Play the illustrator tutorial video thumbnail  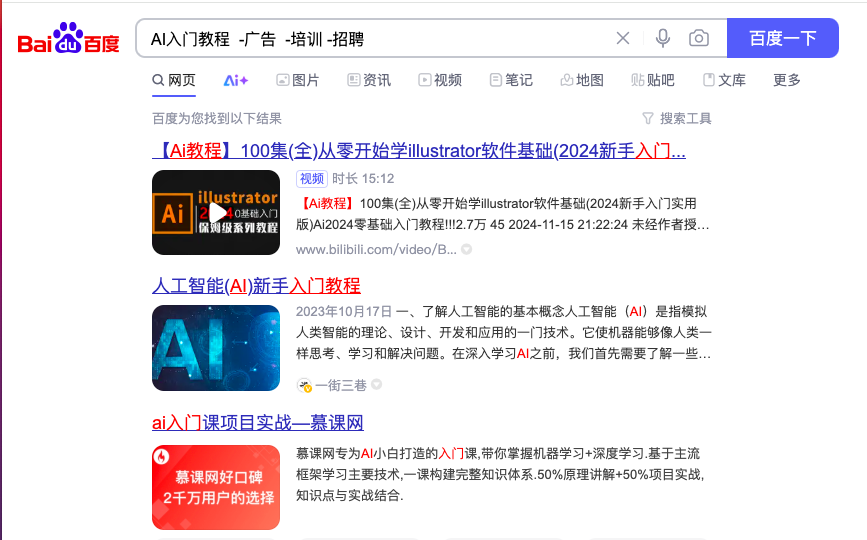point(216,213)
